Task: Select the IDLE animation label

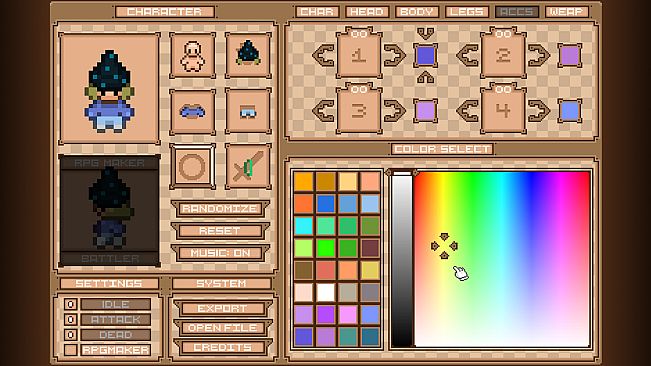Action: click(116, 304)
